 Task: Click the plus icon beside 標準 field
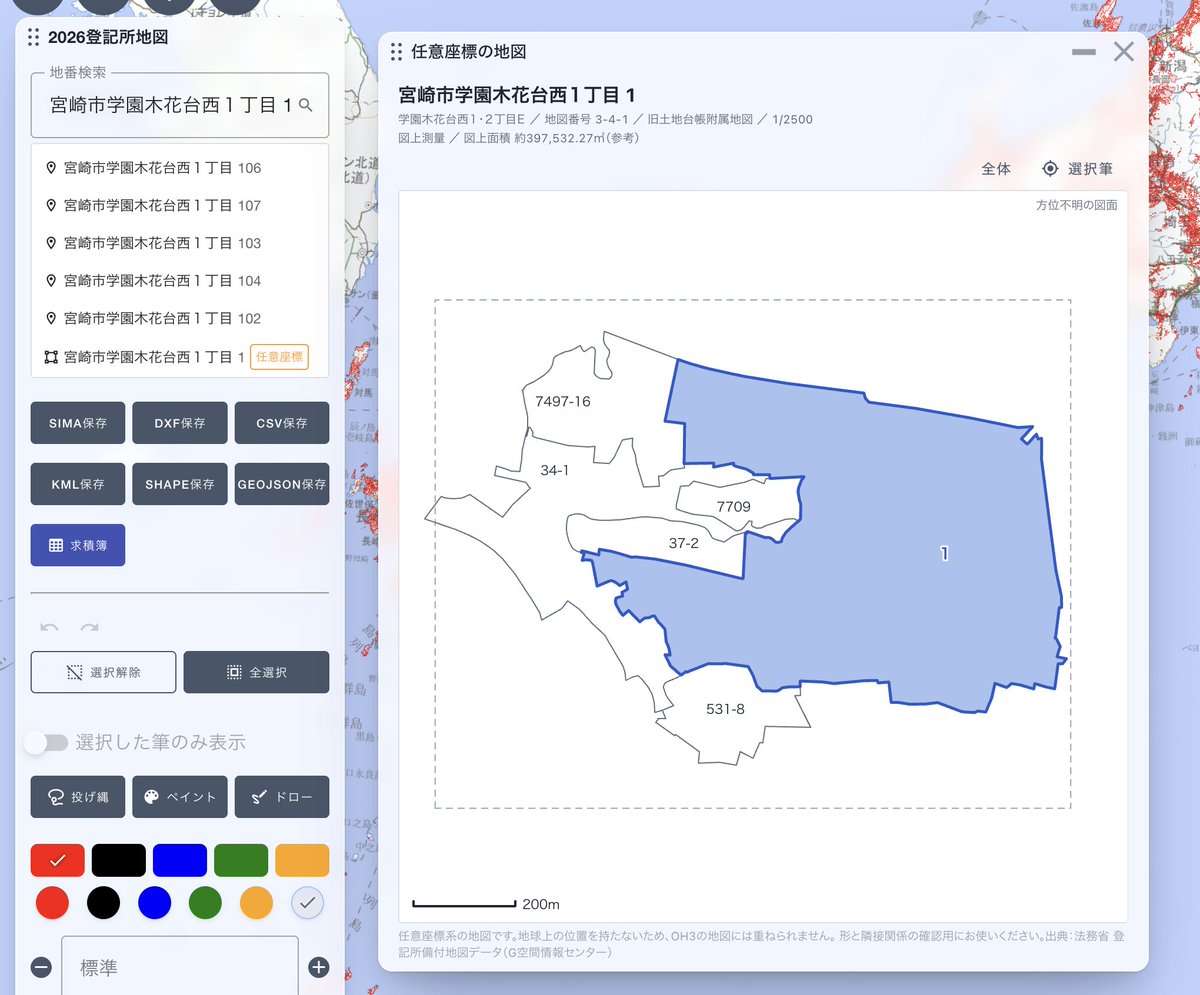tap(318, 966)
